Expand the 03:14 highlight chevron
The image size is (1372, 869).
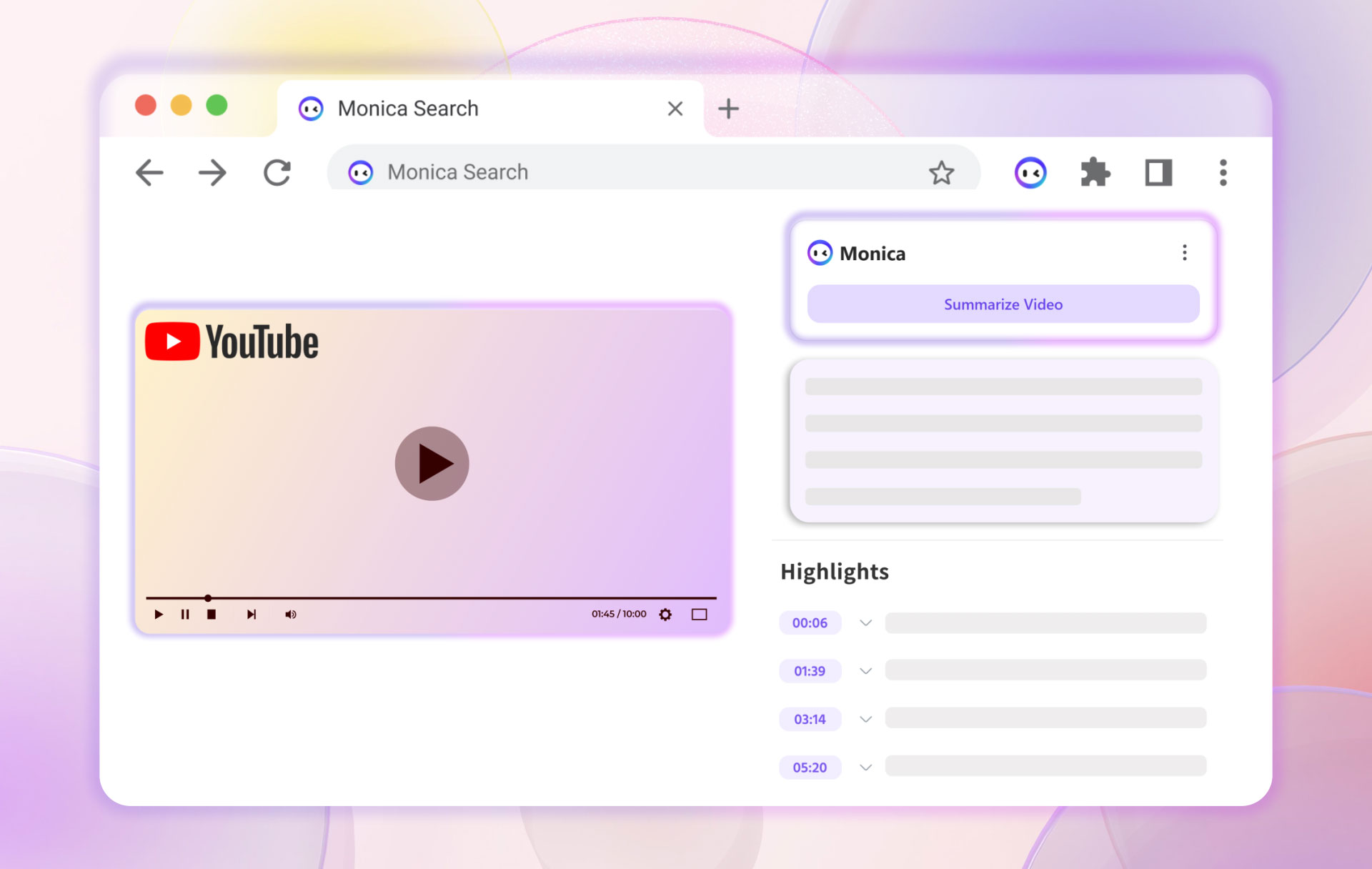(865, 719)
